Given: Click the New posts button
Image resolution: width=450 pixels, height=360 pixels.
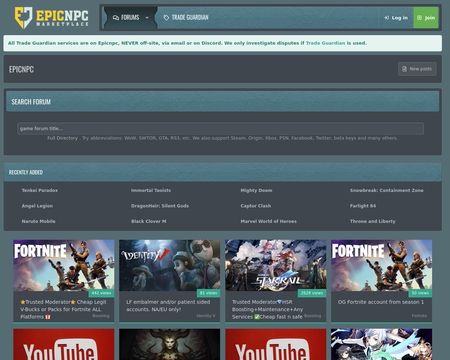Looking at the screenshot, I should point(417,69).
